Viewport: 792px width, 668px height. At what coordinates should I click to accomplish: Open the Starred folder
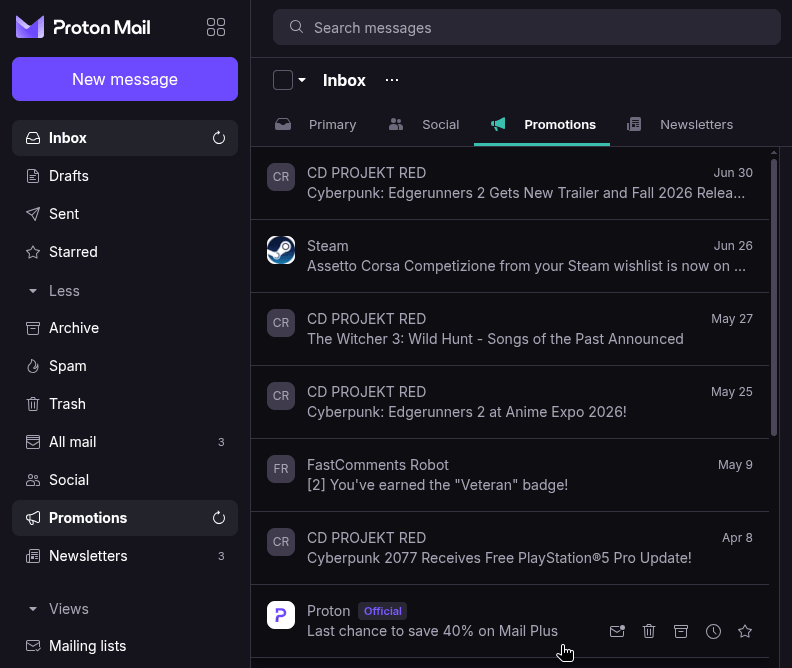pos(125,252)
